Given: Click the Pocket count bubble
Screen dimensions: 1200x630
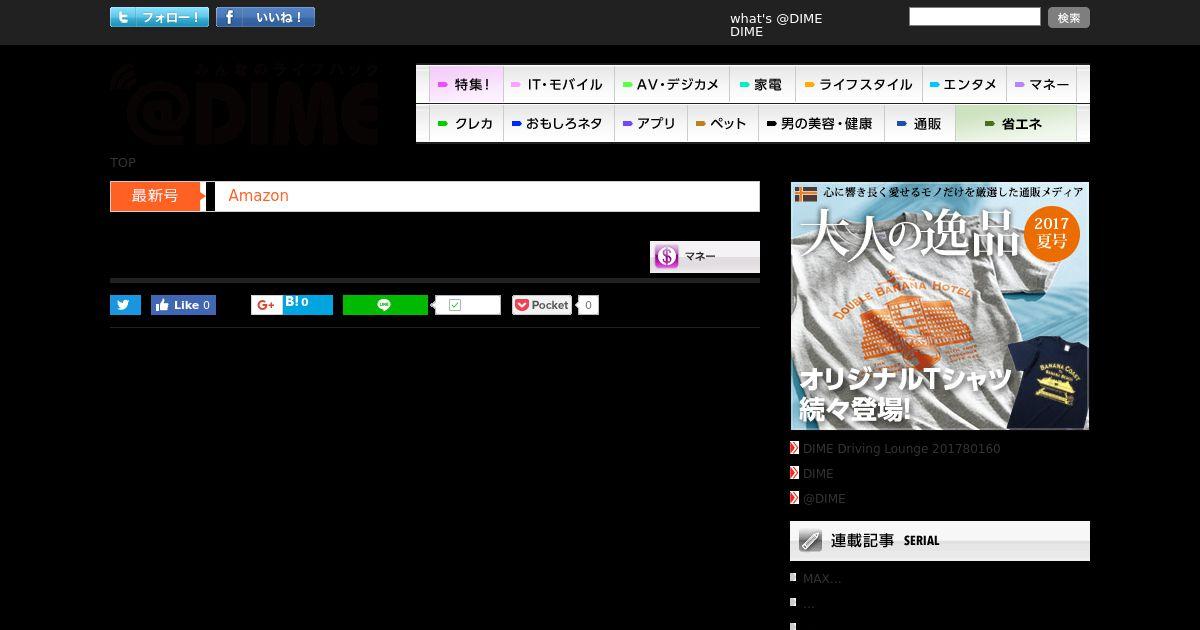Looking at the screenshot, I should 588,305.
